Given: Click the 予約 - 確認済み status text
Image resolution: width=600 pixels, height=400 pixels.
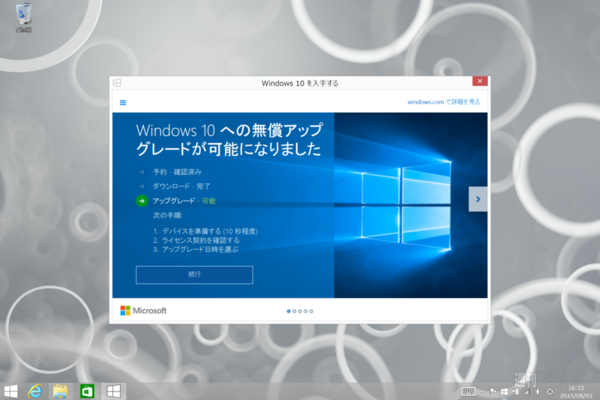Looking at the screenshot, I should (177, 172).
